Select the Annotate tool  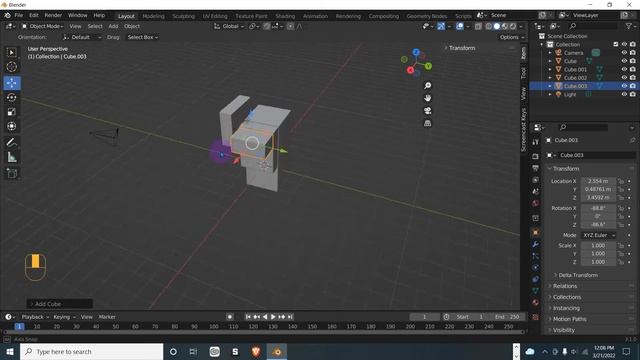click(x=11, y=142)
